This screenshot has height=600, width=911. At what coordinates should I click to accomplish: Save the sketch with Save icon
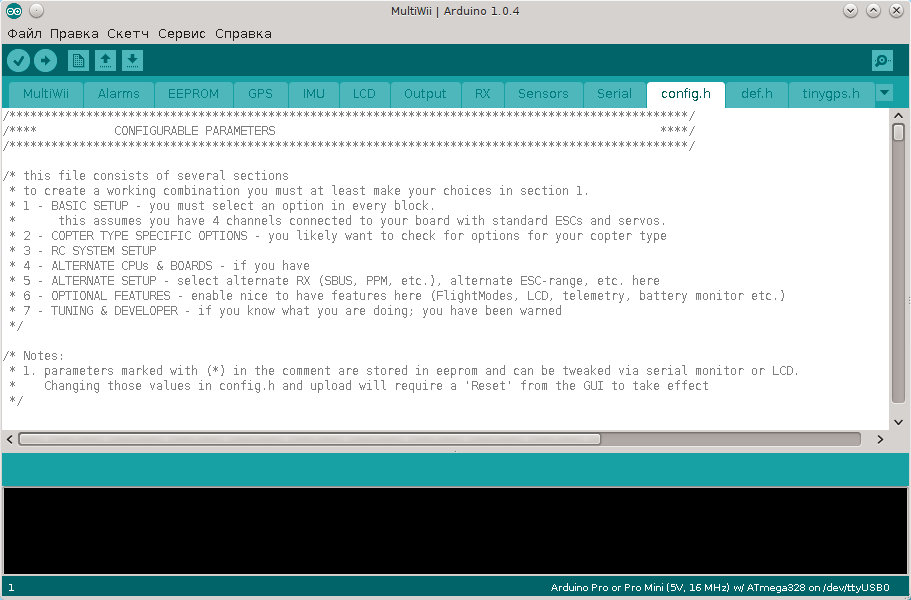point(132,61)
